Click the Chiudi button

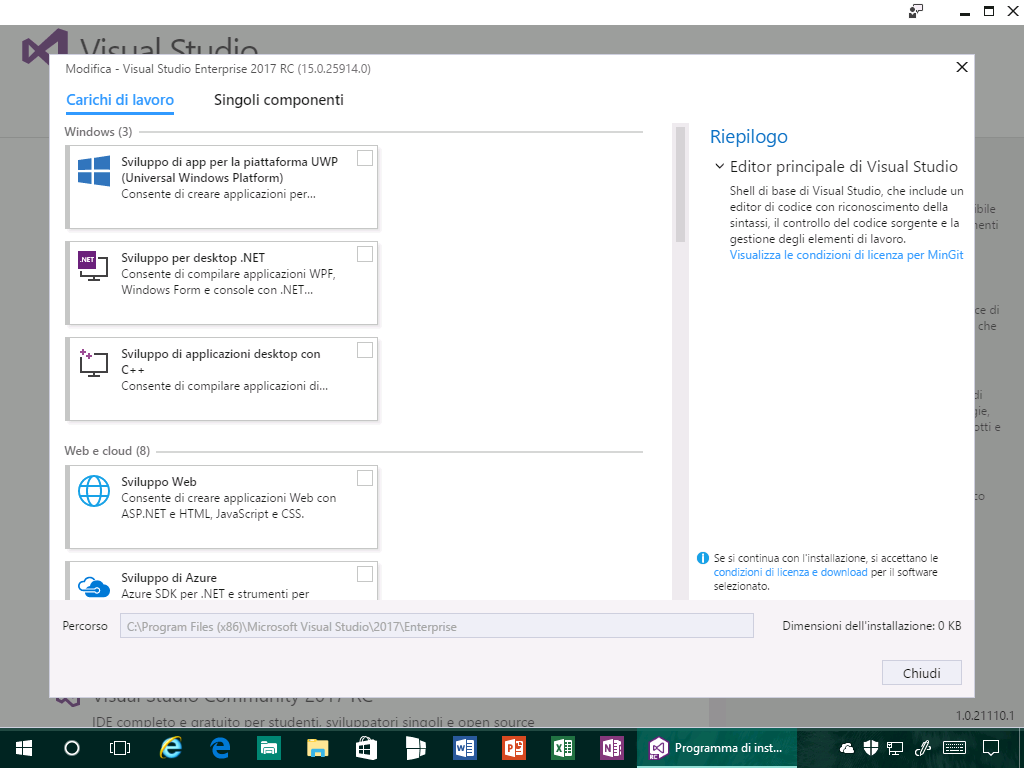coord(921,673)
